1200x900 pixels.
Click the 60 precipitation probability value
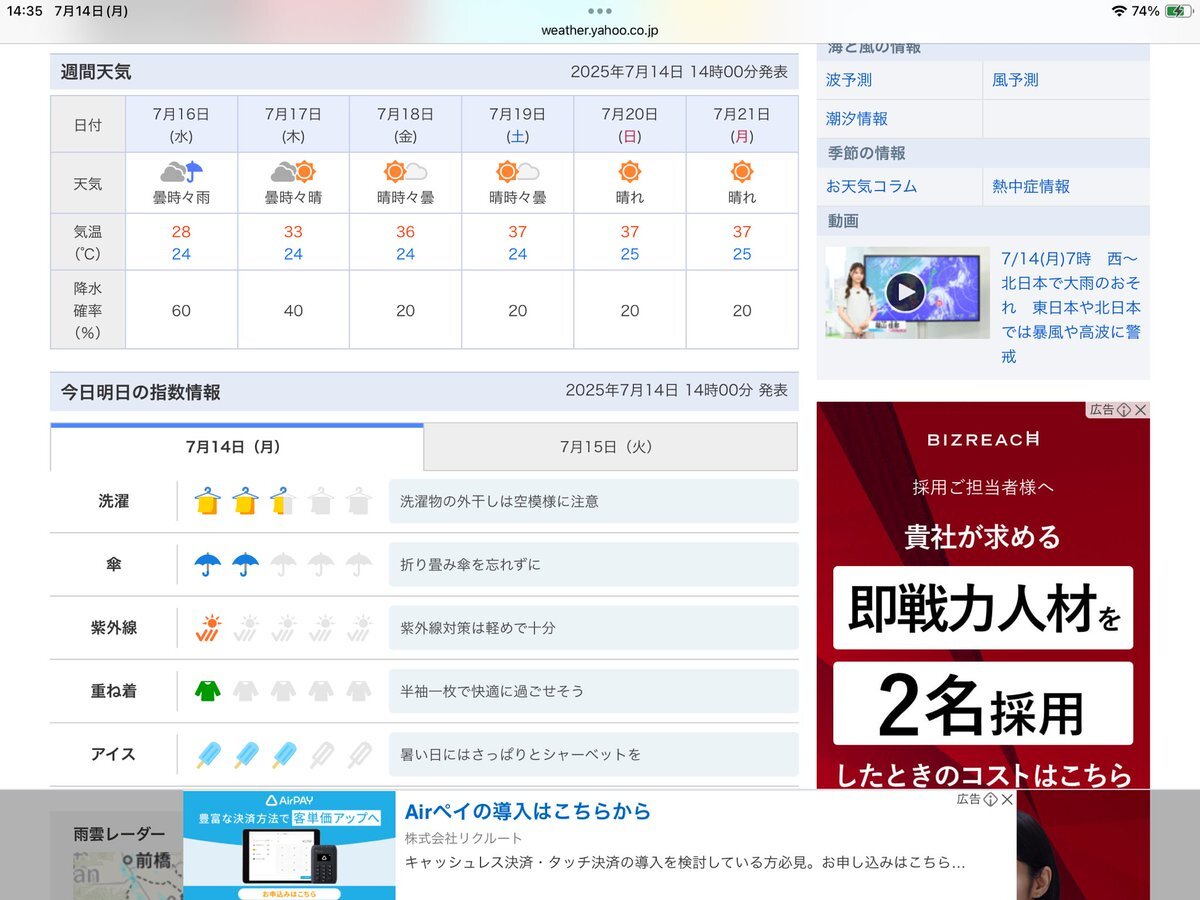(181, 311)
